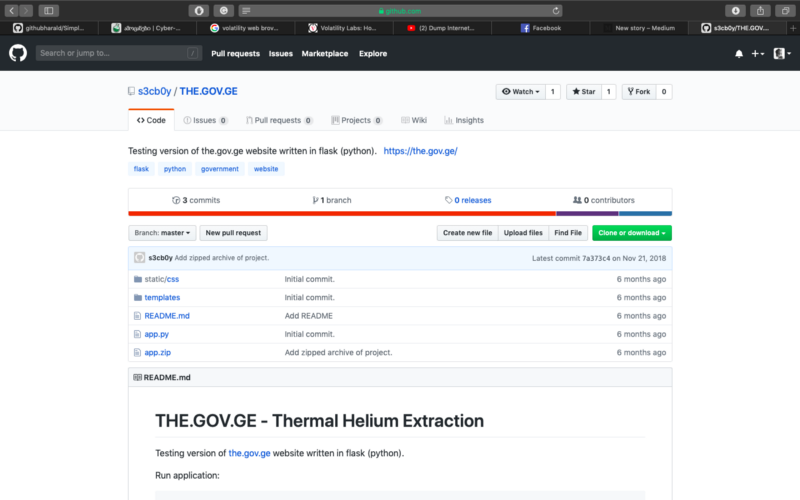Expand the plus create-new menu
The height and width of the screenshot is (500, 800).
click(758, 54)
